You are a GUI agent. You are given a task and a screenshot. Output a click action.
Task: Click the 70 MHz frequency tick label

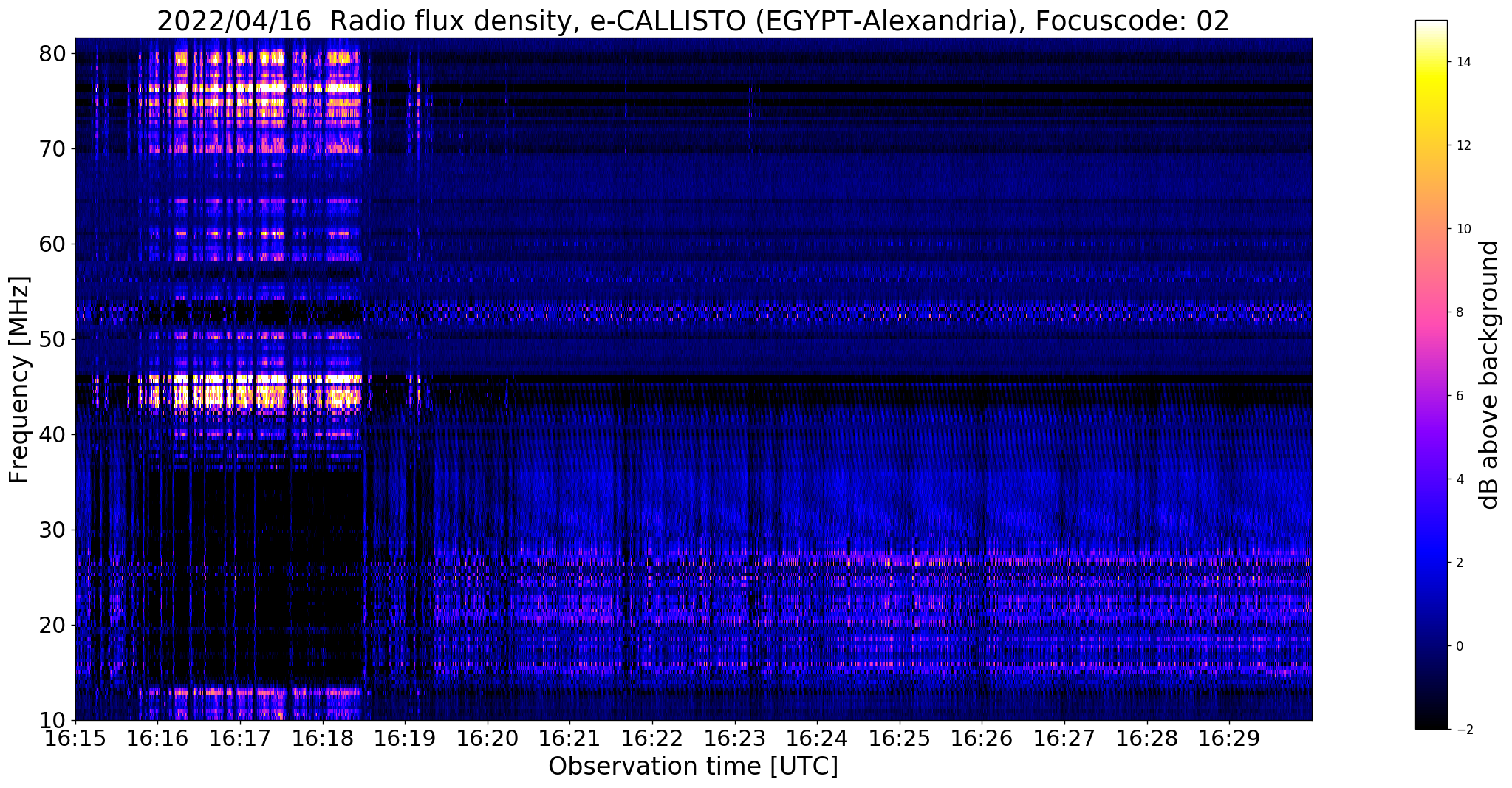pyautogui.click(x=54, y=148)
